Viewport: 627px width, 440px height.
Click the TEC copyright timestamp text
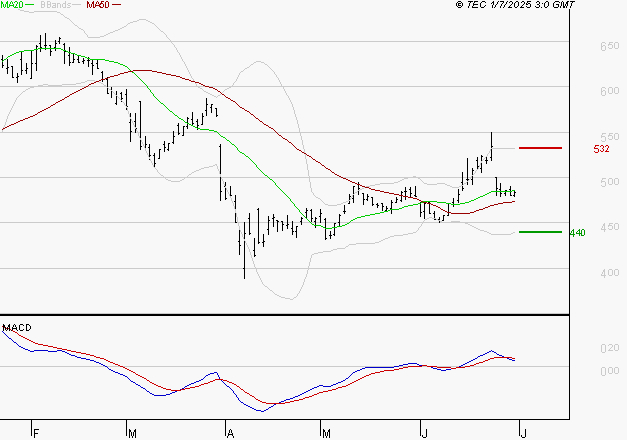tap(515, 5)
